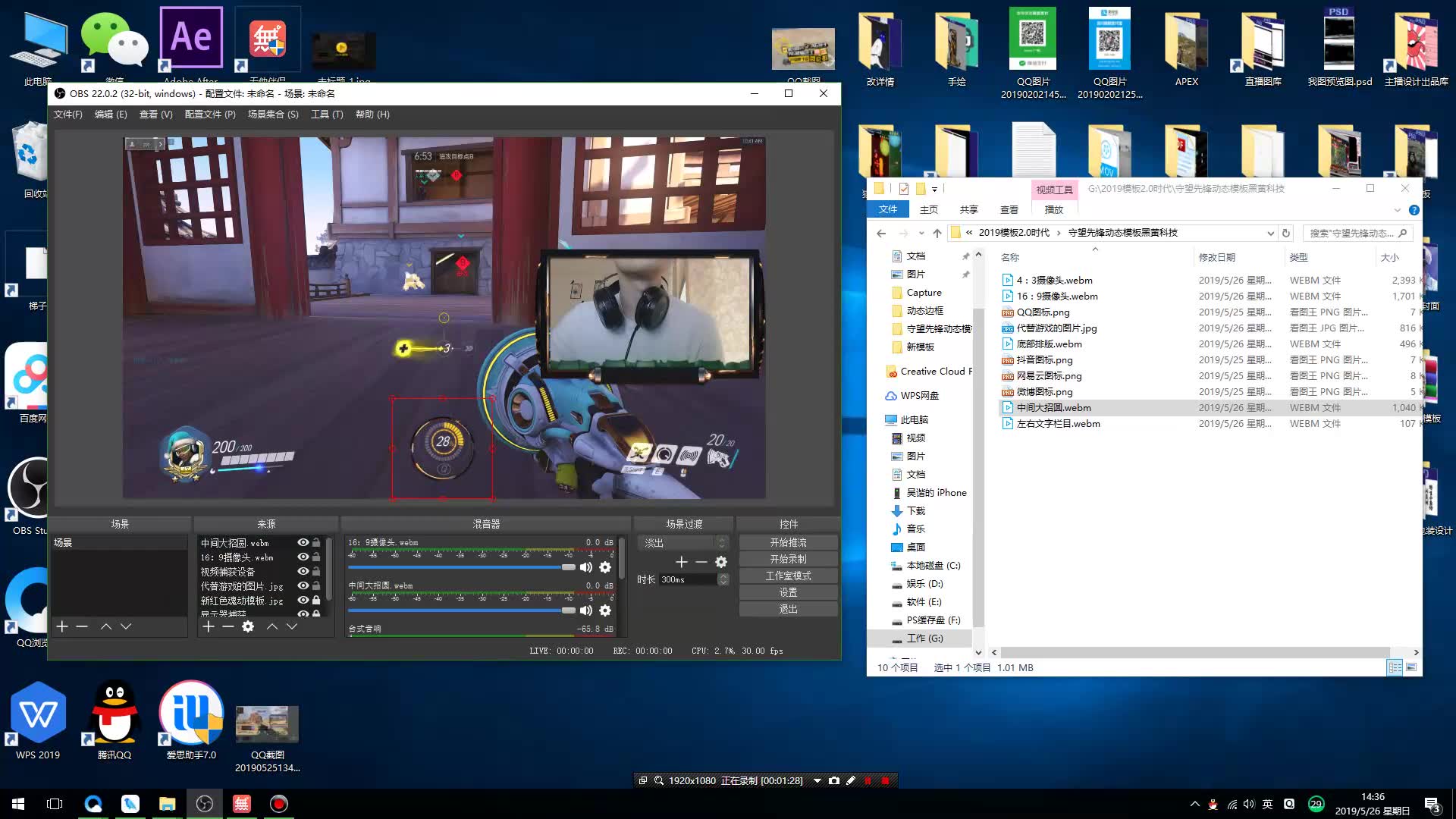
Task: Click the OBS Studio icon in taskbar
Action: pos(204,803)
